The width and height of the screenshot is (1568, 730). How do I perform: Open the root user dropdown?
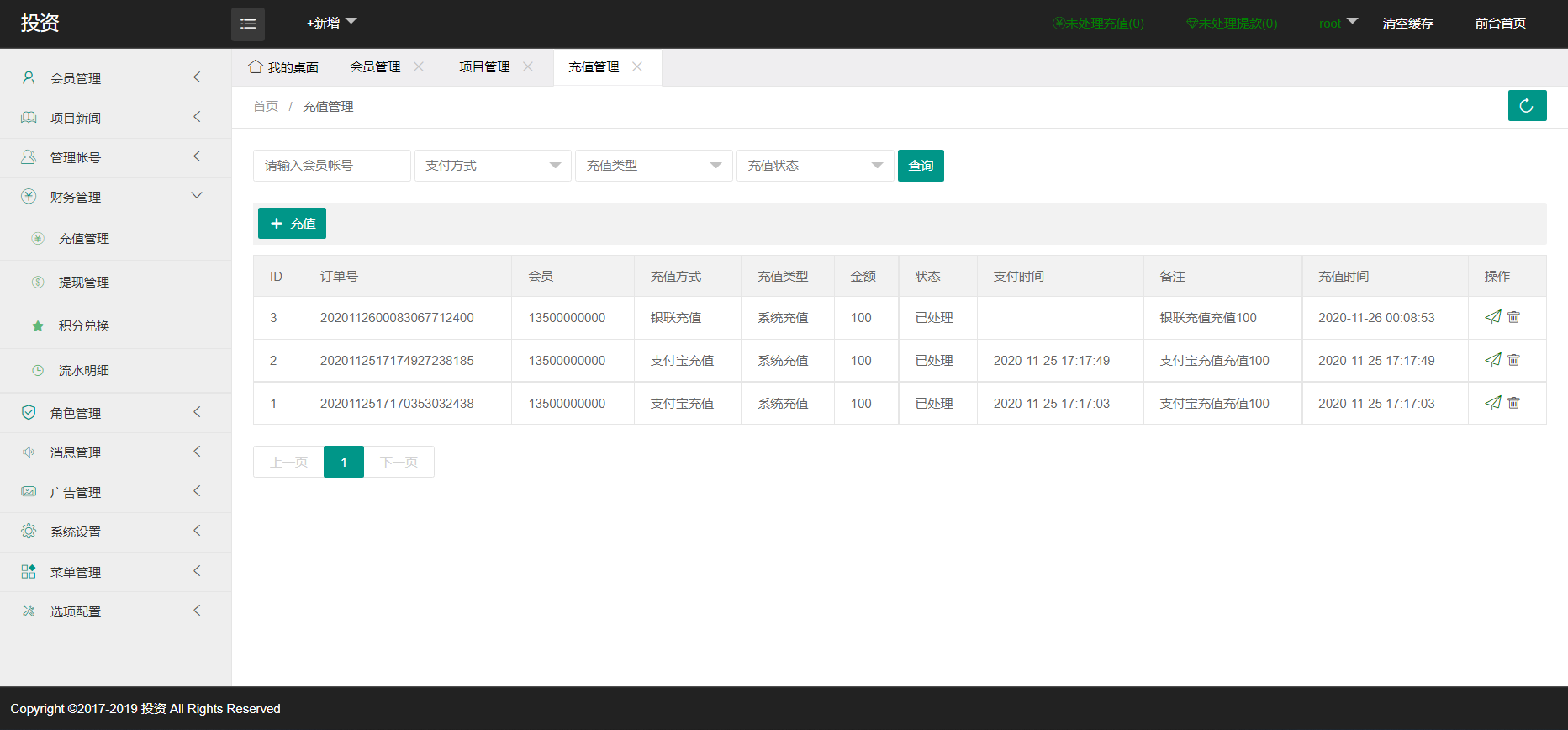point(1338,23)
